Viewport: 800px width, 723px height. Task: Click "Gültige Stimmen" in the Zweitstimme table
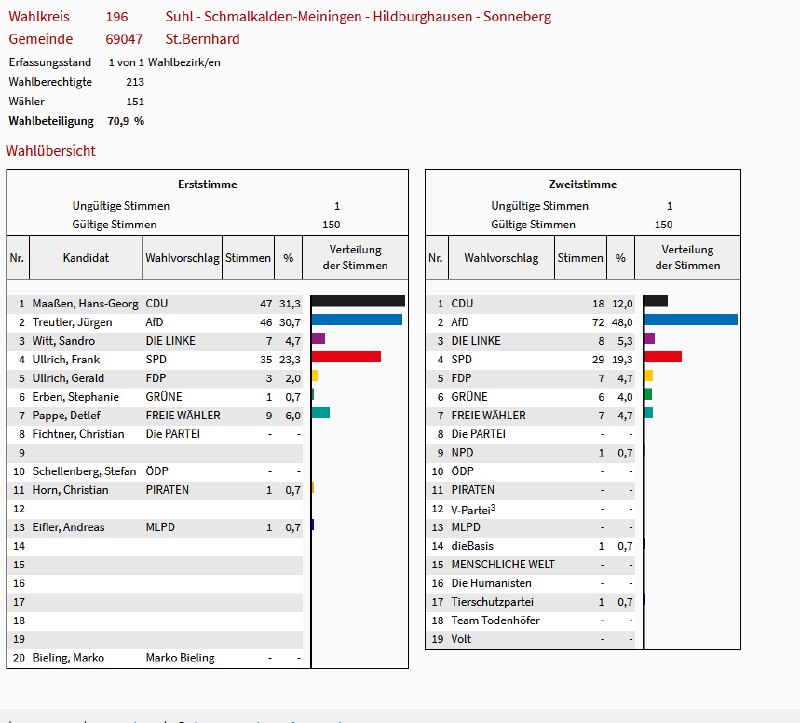coord(533,225)
